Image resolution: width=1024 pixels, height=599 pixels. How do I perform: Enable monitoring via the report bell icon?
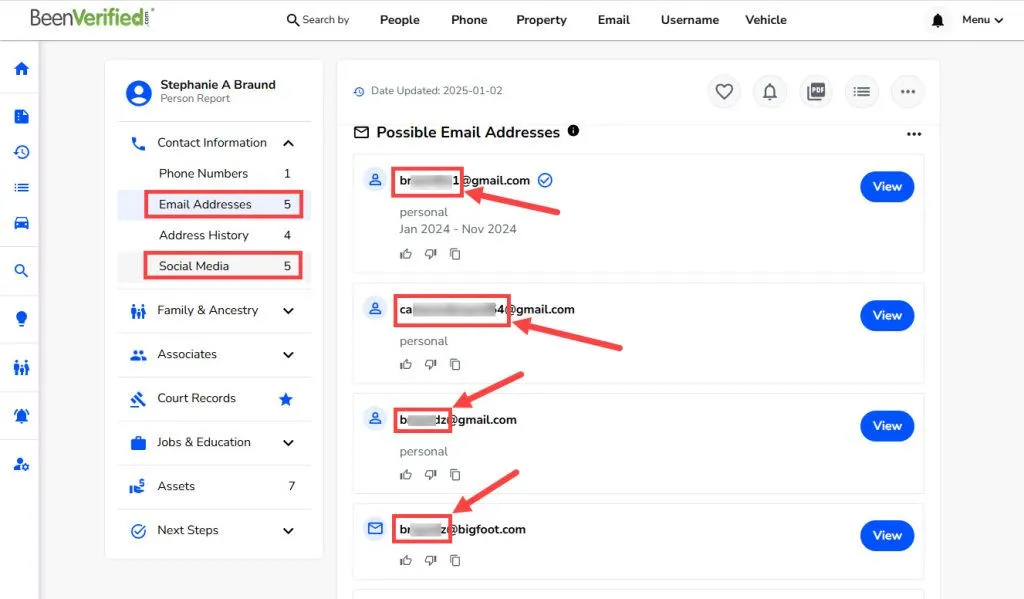click(769, 91)
